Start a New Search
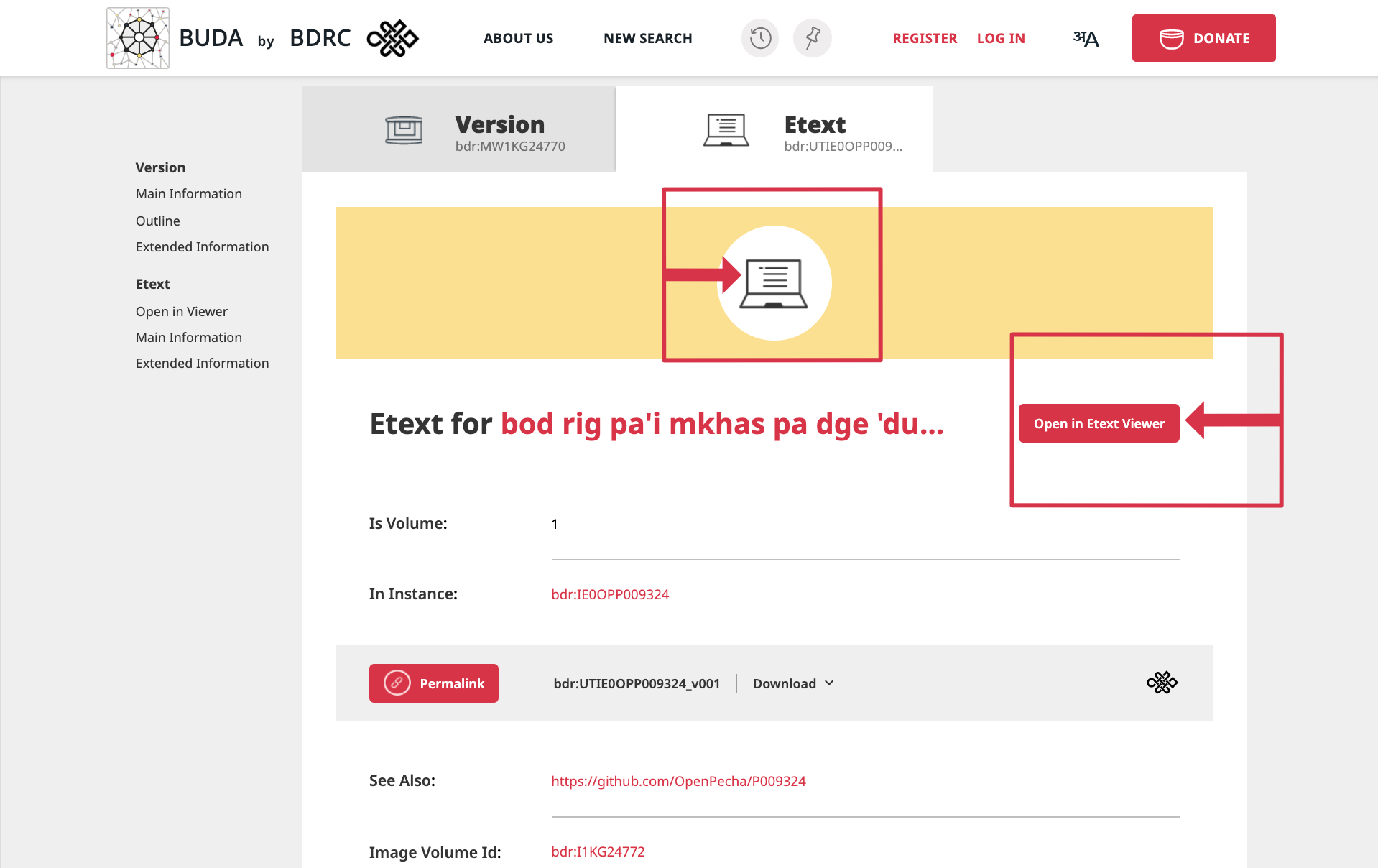This screenshot has width=1378, height=868. tap(648, 38)
